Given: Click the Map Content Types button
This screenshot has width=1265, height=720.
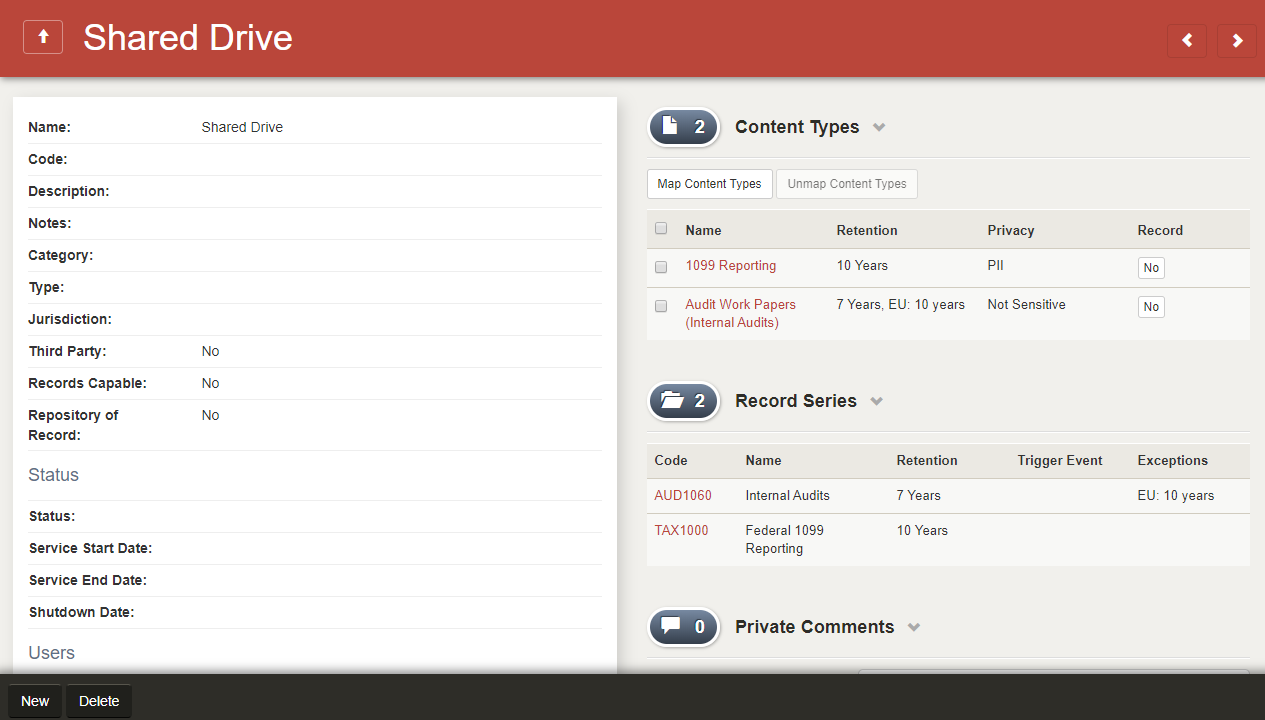Looking at the screenshot, I should click(709, 184).
